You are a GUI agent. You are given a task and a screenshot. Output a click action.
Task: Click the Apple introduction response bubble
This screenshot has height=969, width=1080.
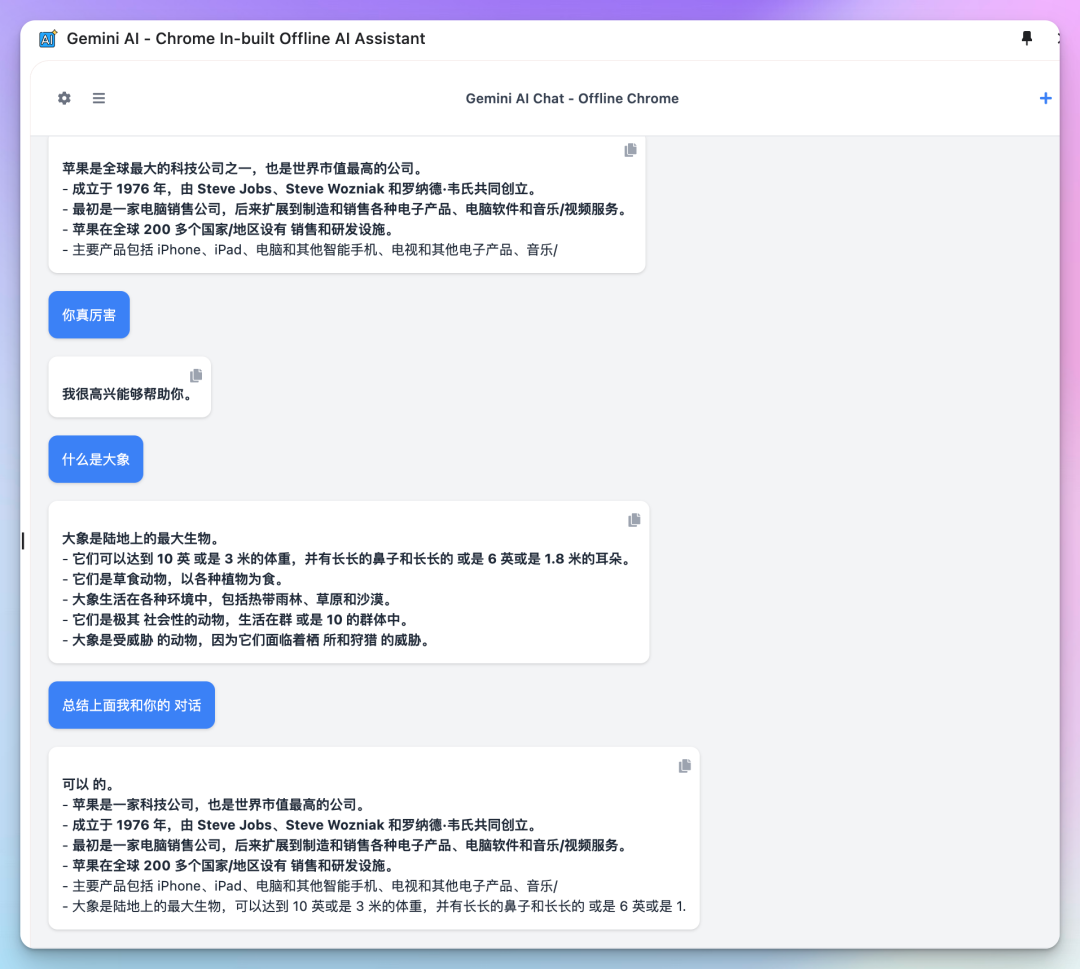(x=347, y=205)
